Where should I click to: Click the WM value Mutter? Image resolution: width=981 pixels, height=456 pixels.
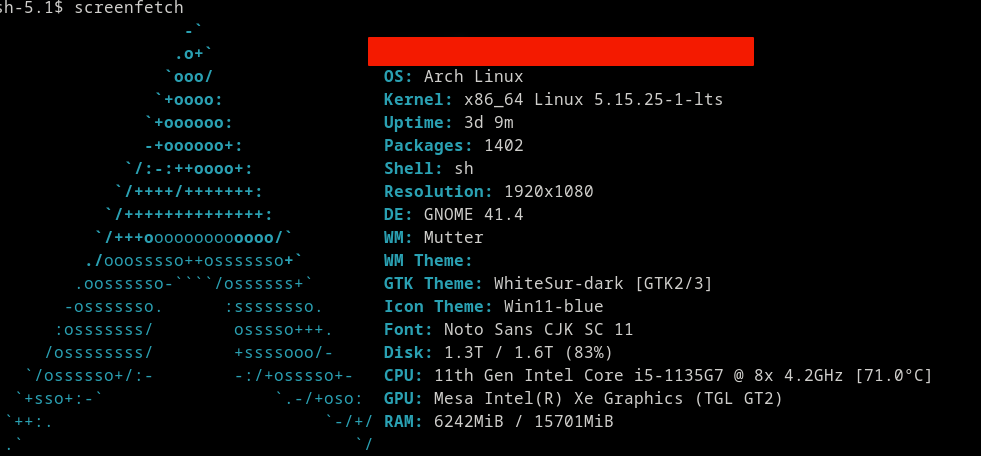click(x=454, y=238)
